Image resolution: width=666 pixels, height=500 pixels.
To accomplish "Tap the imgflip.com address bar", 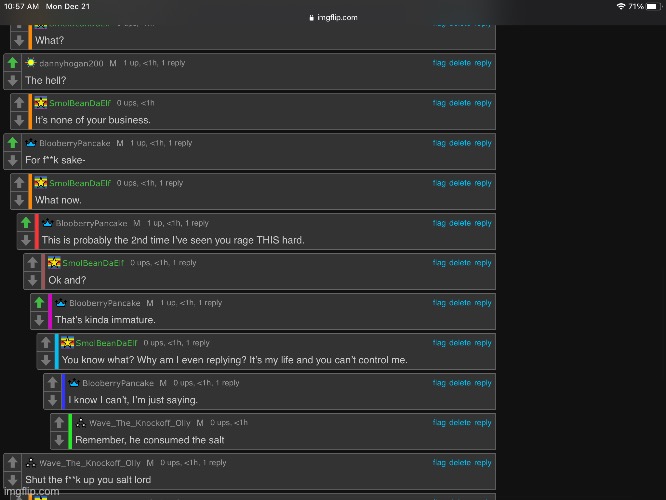I will coord(333,17).
